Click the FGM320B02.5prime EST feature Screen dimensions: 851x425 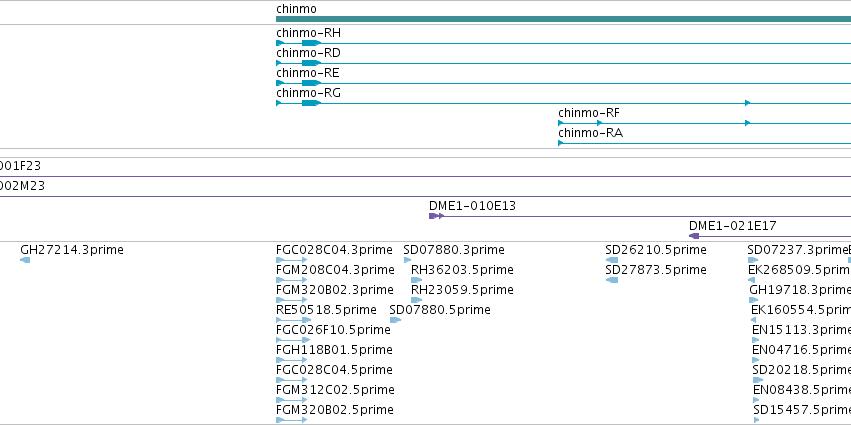tap(291, 420)
